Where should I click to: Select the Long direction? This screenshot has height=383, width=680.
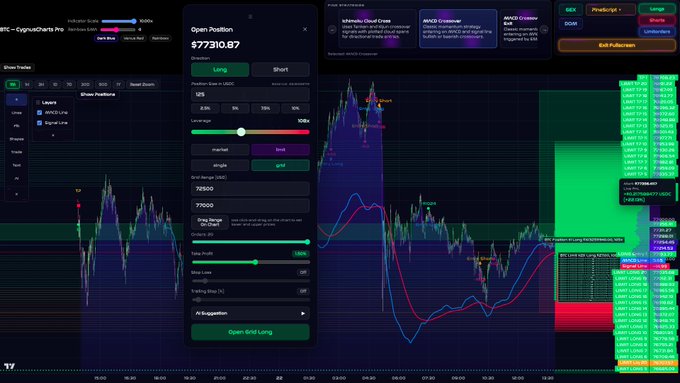point(220,69)
